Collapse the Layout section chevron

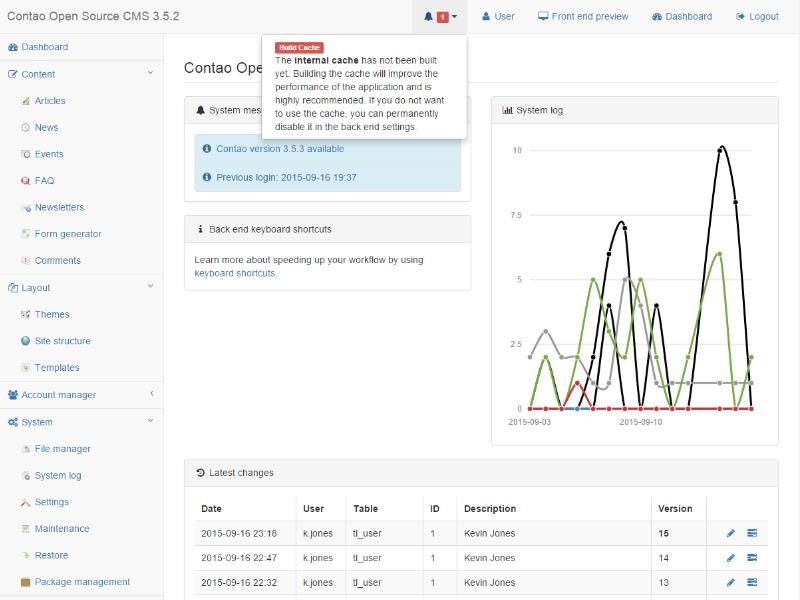point(151,286)
